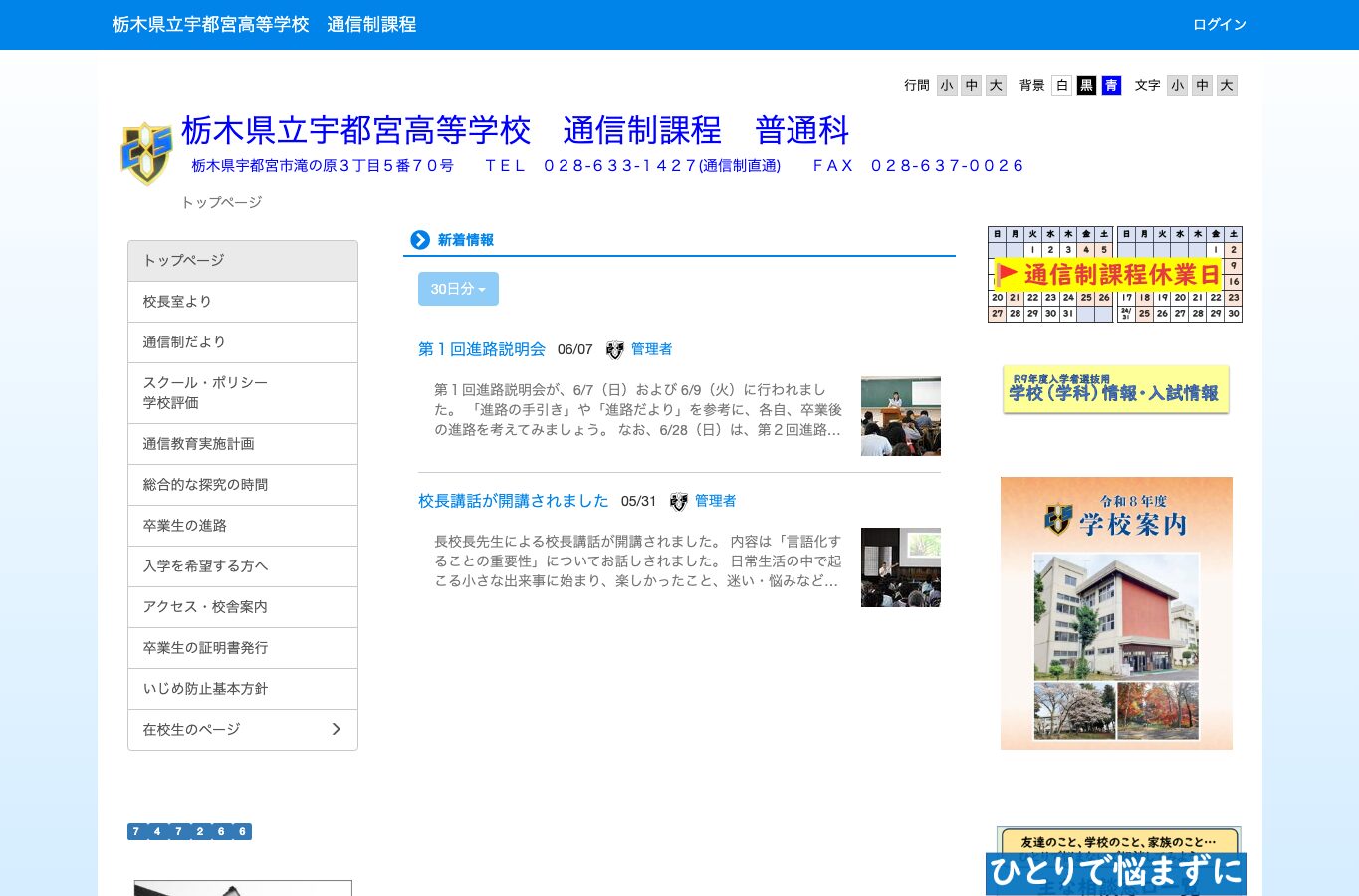Set line spacing to 小
This screenshot has height=896, width=1359.
coord(947,86)
